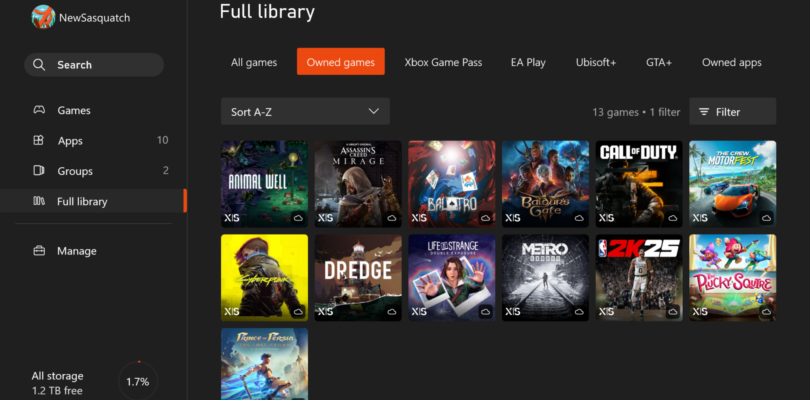Click X|S badge on Call of Duty tile
Image resolution: width=810 pixels, height=400 pixels.
pos(606,218)
